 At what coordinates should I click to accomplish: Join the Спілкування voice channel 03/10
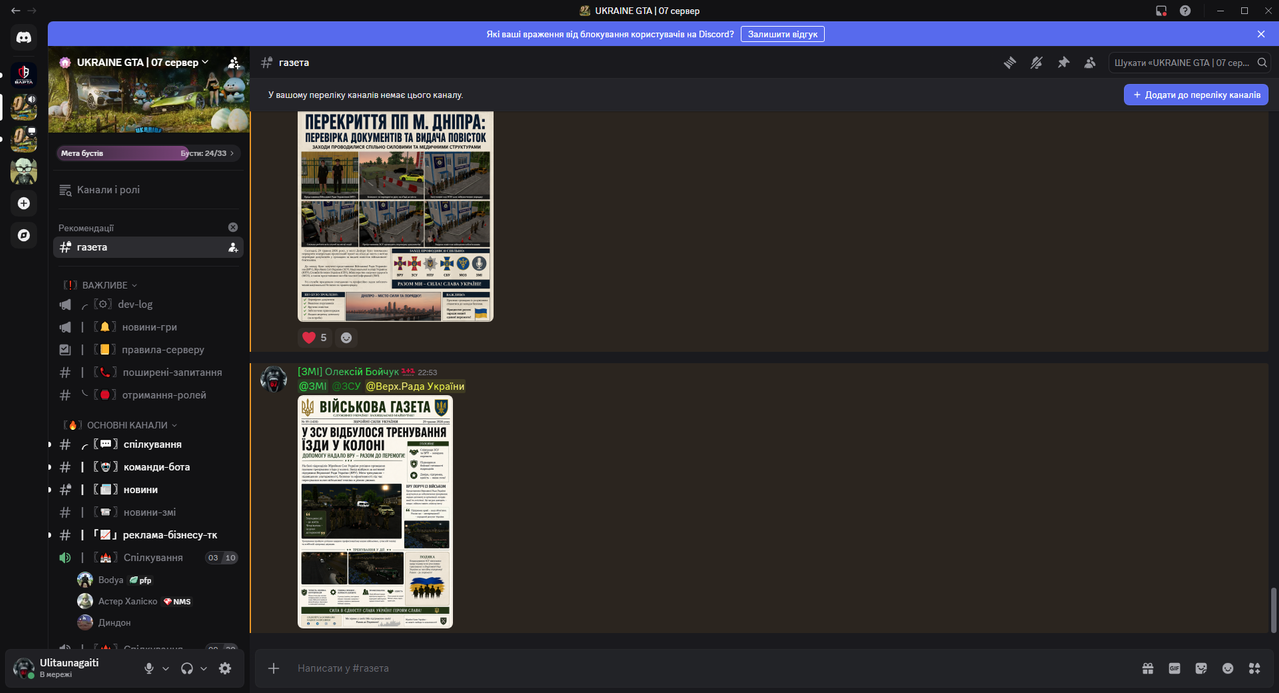[x=148, y=557]
